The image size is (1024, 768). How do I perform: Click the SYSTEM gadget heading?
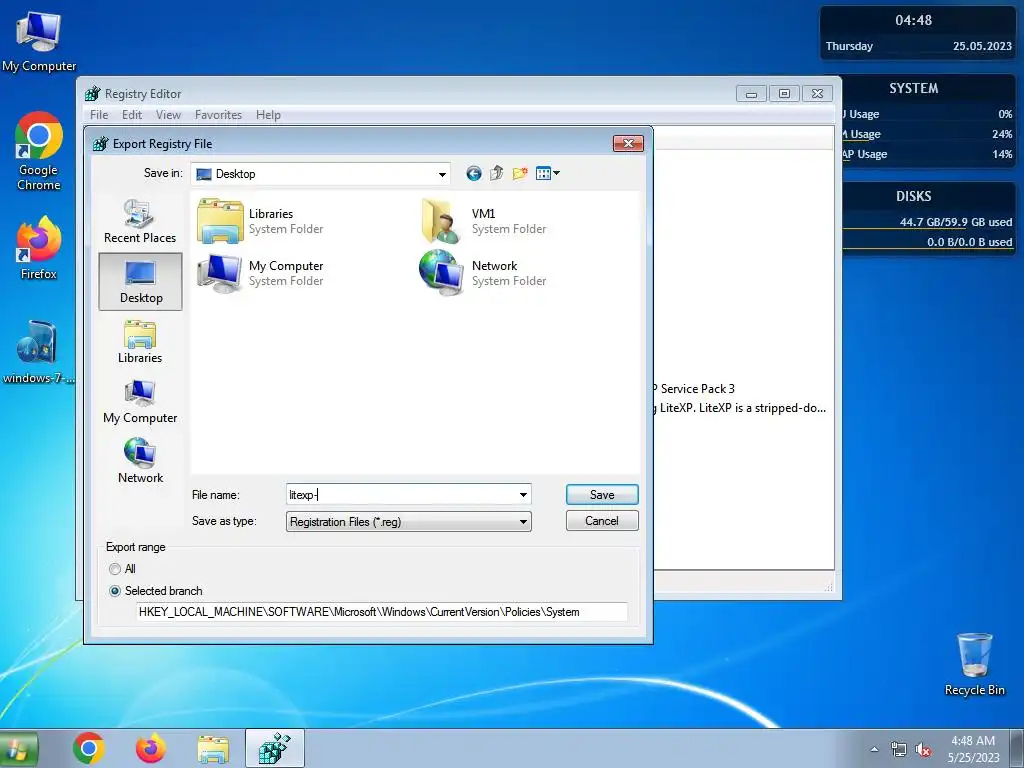click(914, 88)
